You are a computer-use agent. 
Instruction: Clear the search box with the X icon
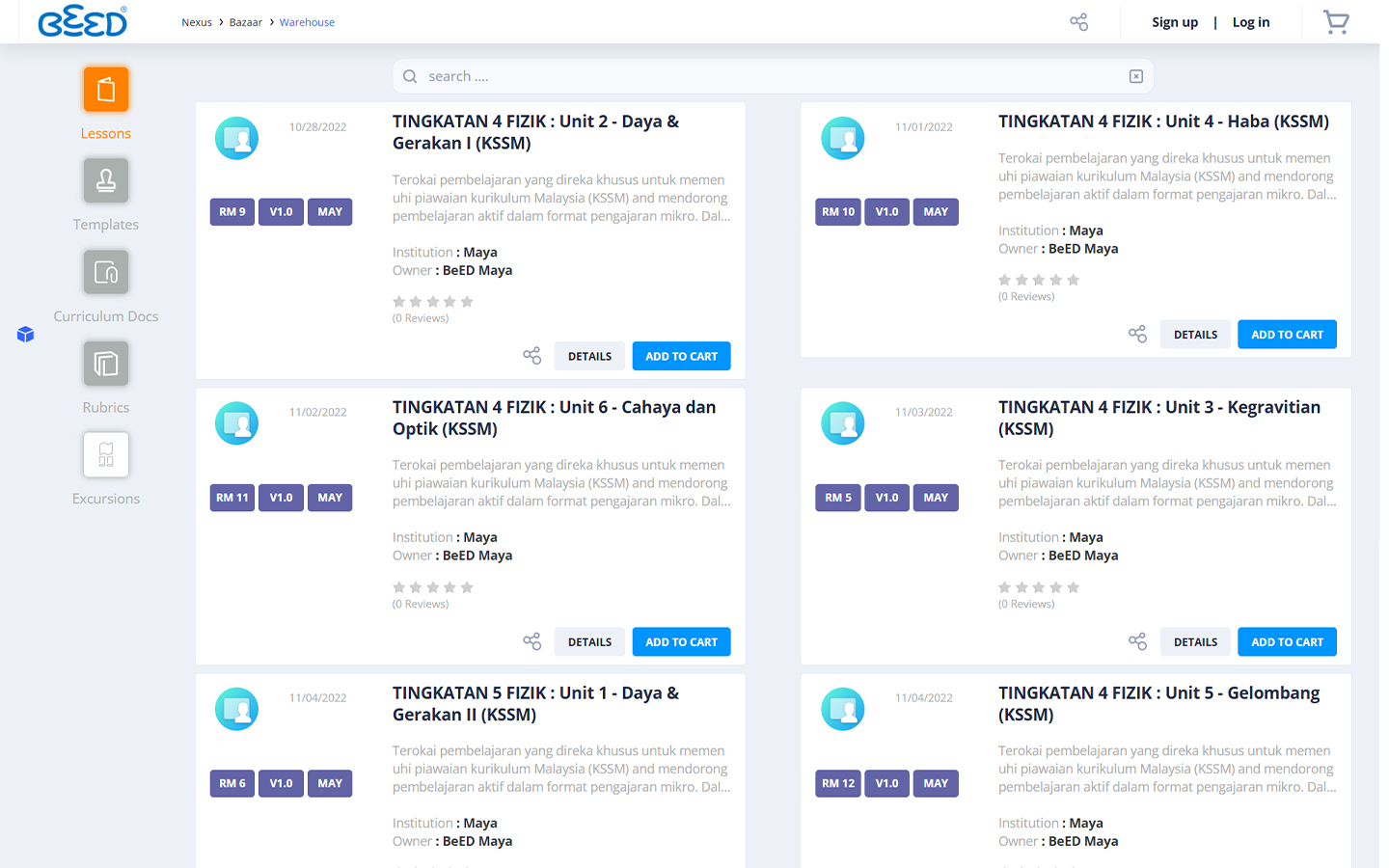(1136, 76)
